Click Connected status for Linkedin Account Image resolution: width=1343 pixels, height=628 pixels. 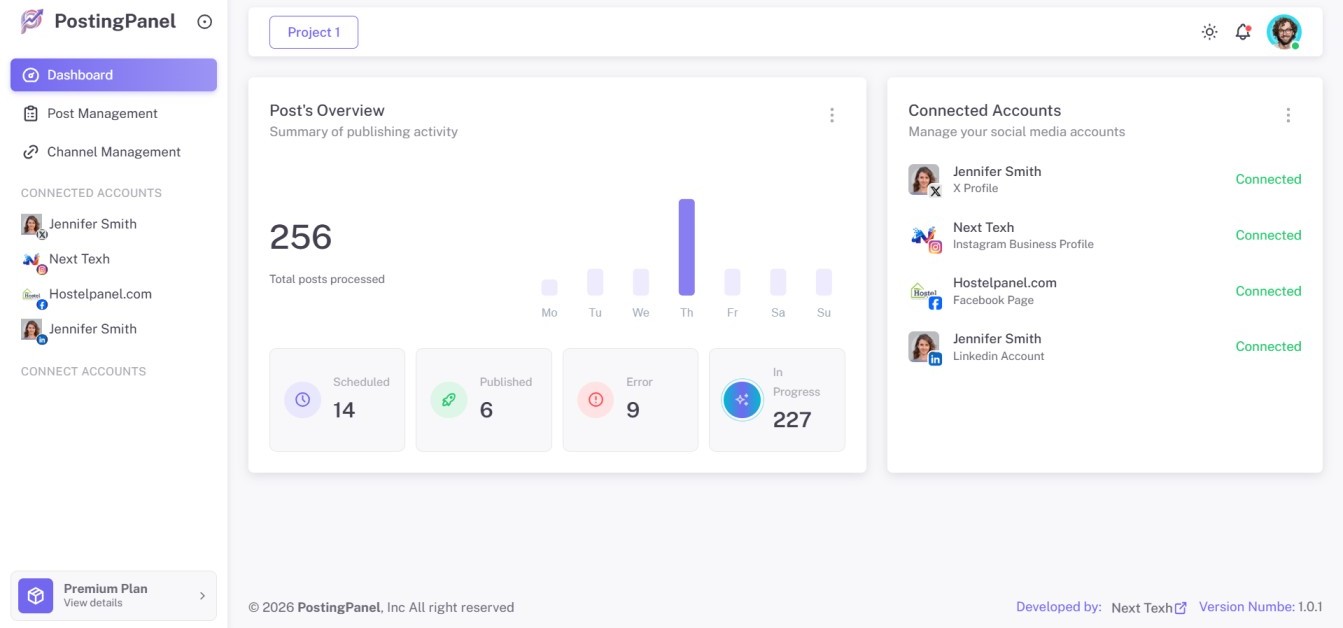tap(1268, 346)
